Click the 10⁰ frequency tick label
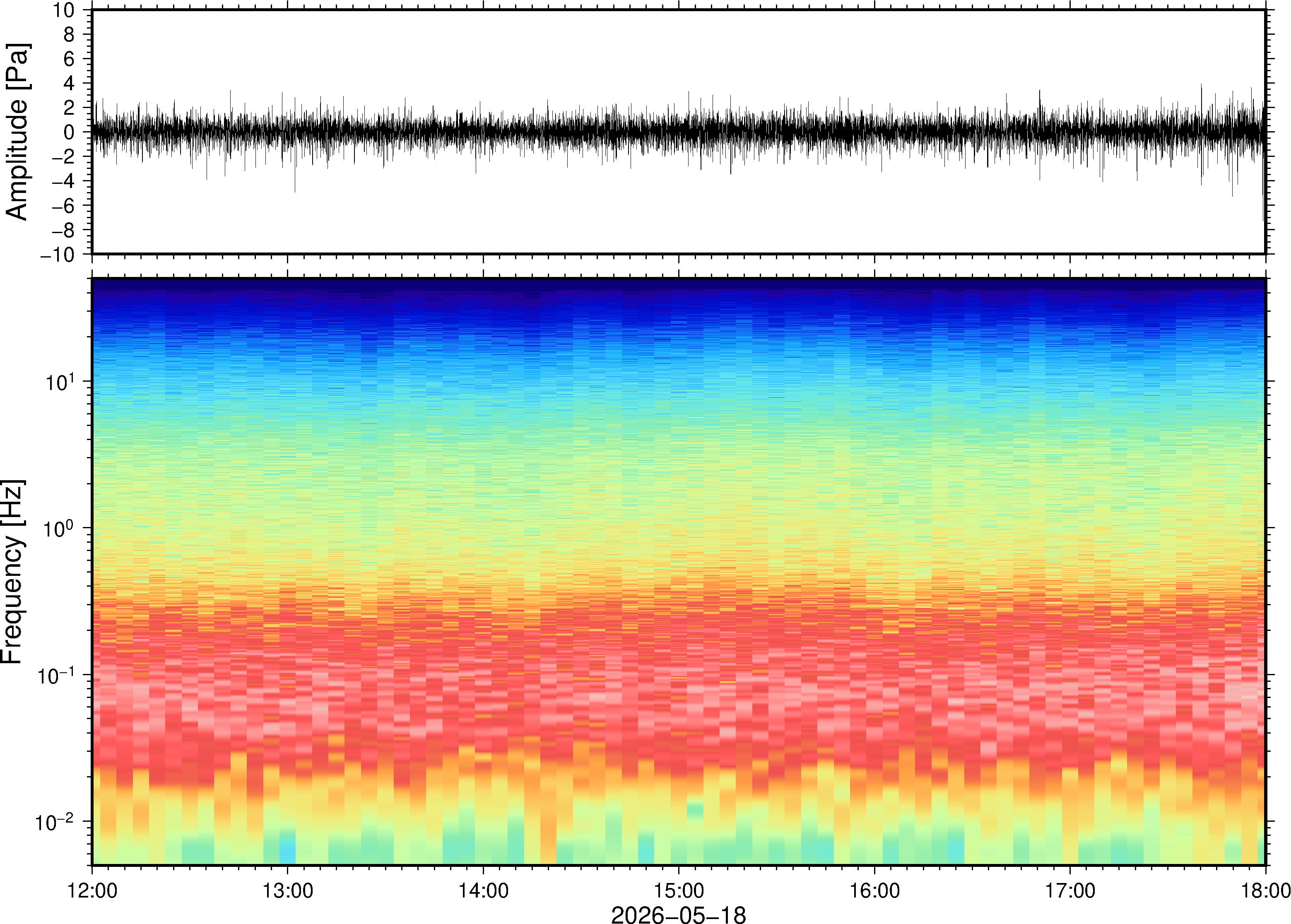The image size is (1291, 924). tap(59, 529)
